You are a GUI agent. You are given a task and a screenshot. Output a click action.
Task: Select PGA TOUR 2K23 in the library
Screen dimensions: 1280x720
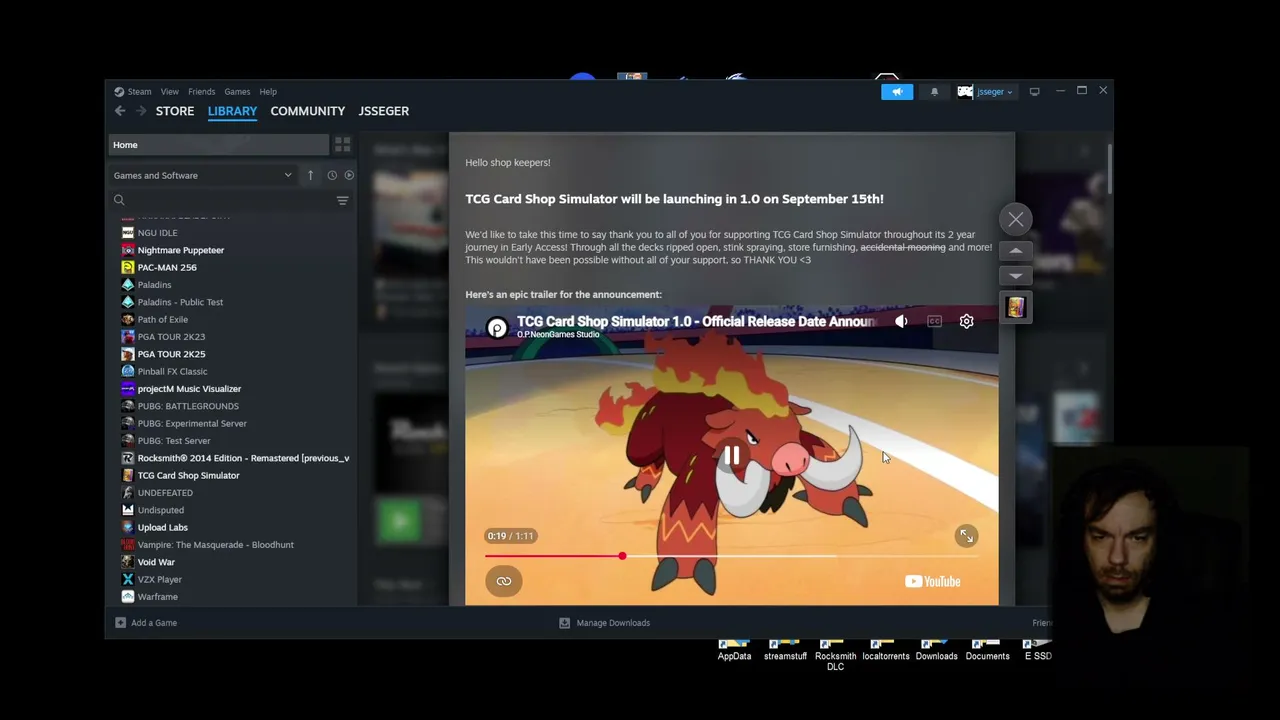(171, 337)
